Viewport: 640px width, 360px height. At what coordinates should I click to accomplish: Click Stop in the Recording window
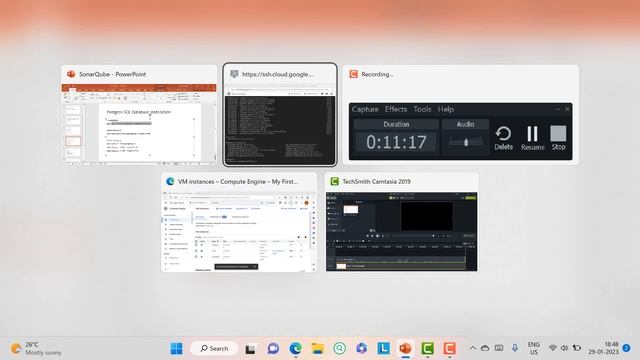(x=558, y=138)
